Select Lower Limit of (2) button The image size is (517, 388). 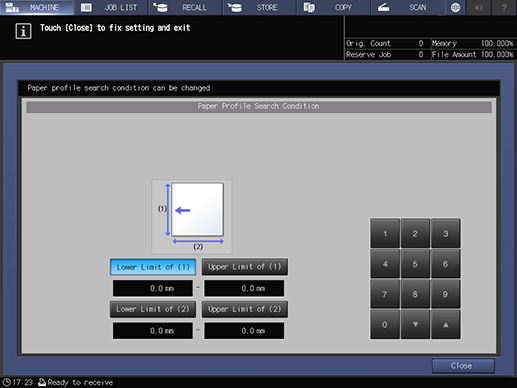(x=153, y=309)
